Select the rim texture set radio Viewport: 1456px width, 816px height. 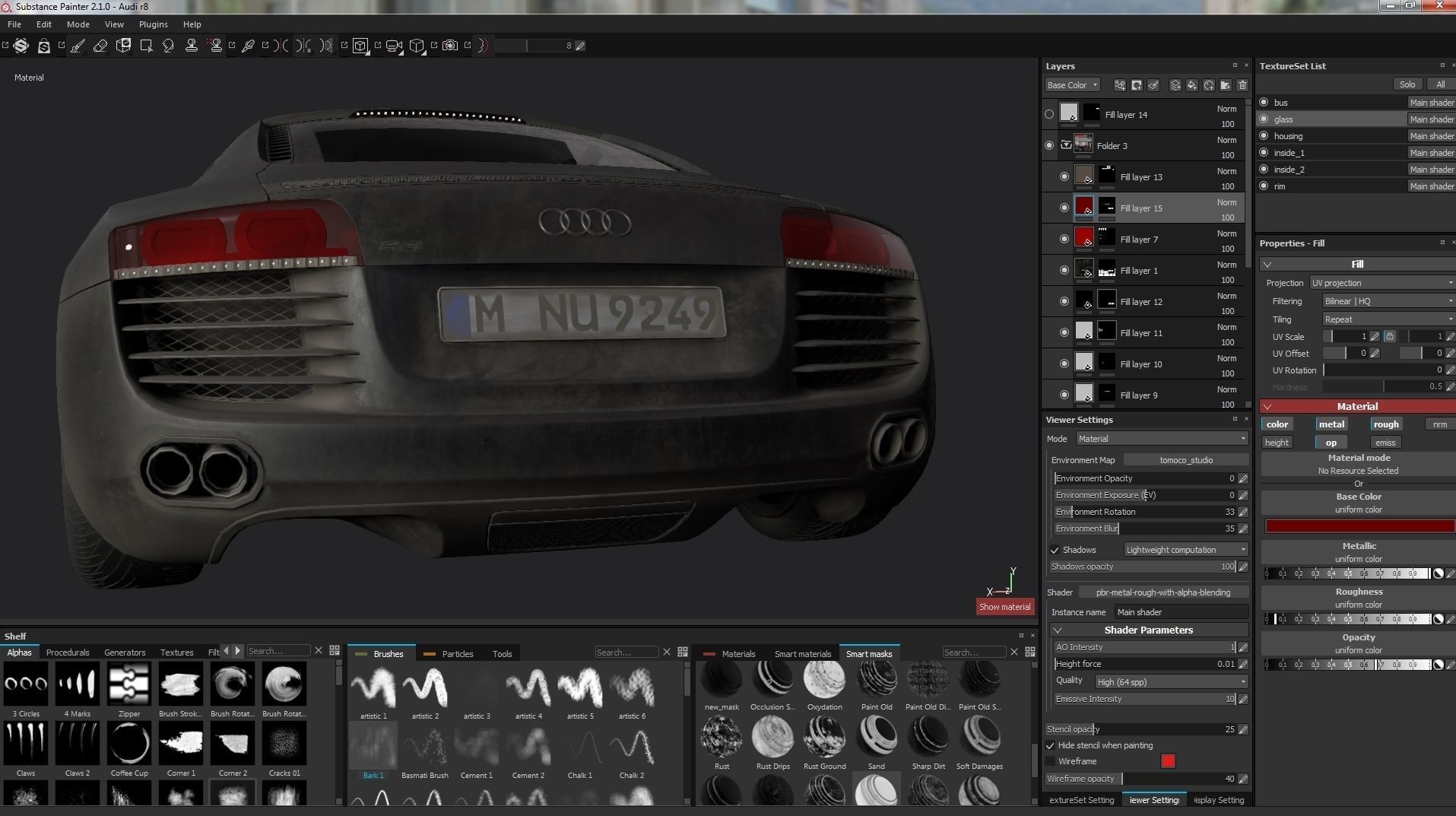(x=1264, y=186)
